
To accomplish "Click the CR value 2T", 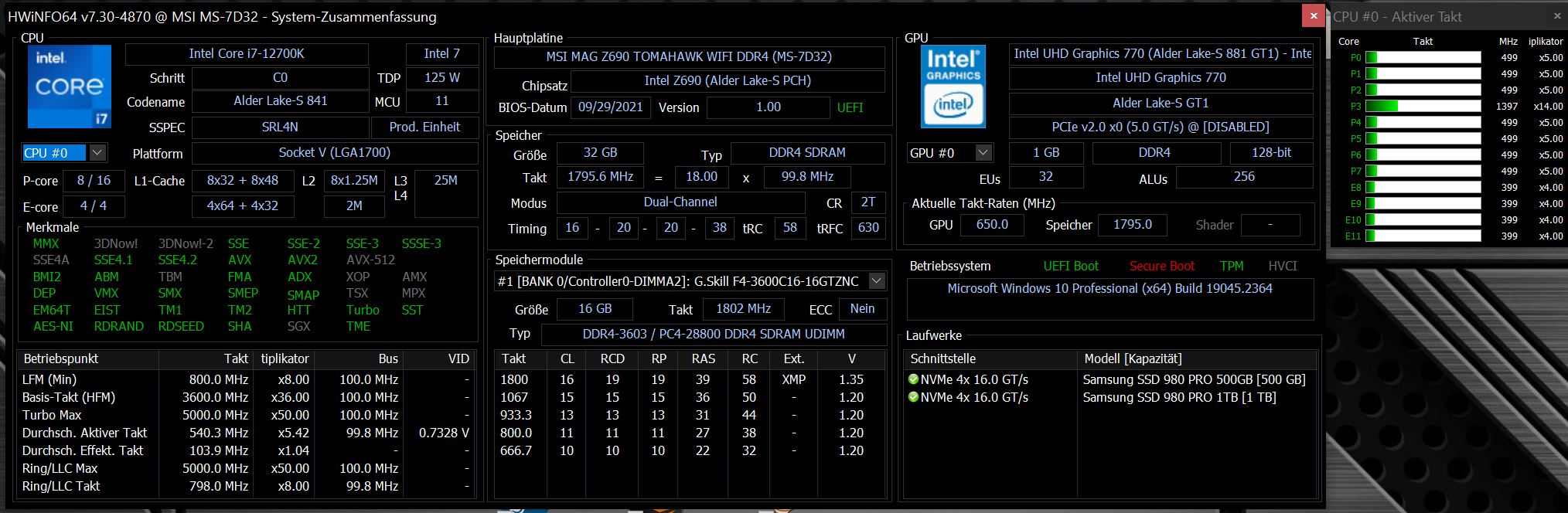I will [868, 202].
